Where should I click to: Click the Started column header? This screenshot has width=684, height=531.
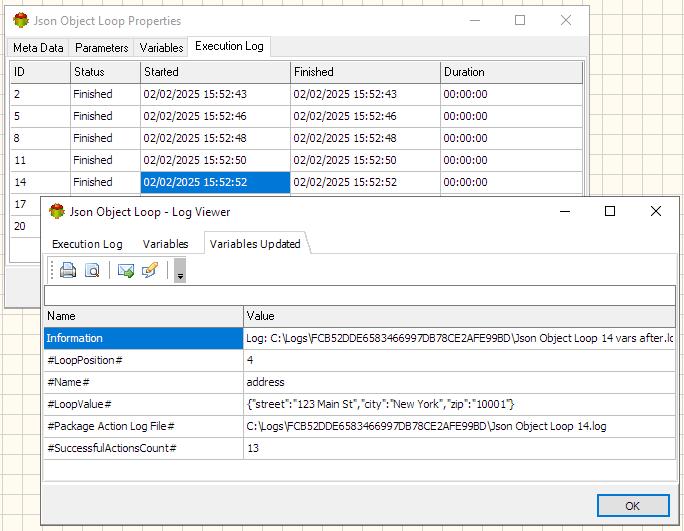click(215, 72)
